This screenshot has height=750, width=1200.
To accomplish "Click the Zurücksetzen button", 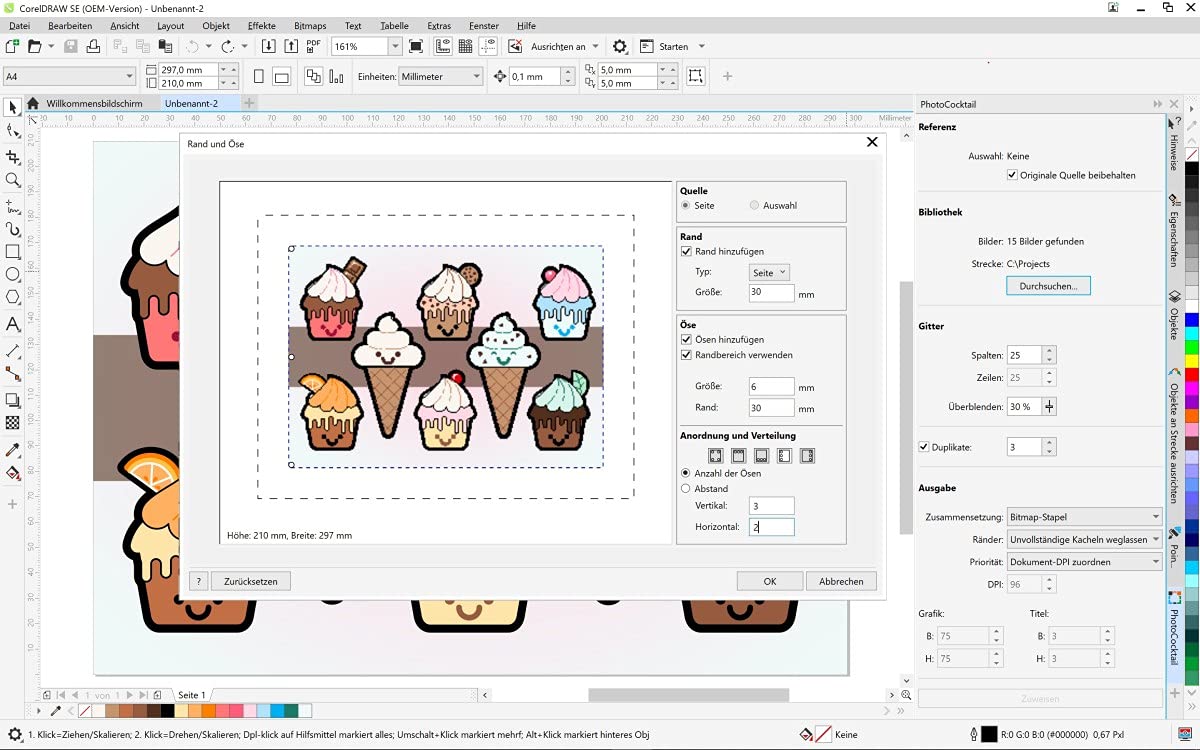I will pyautogui.click(x=251, y=581).
